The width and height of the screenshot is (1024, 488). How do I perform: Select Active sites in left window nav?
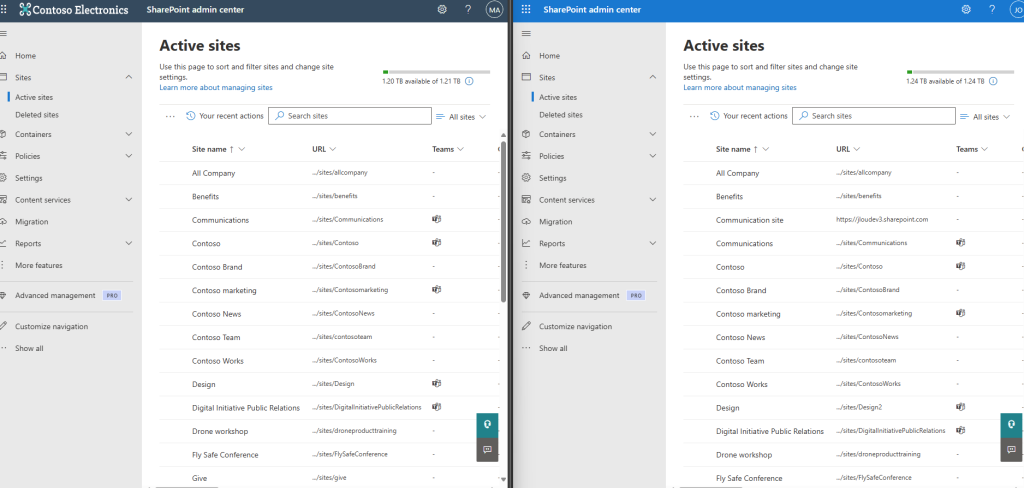click(x=34, y=97)
